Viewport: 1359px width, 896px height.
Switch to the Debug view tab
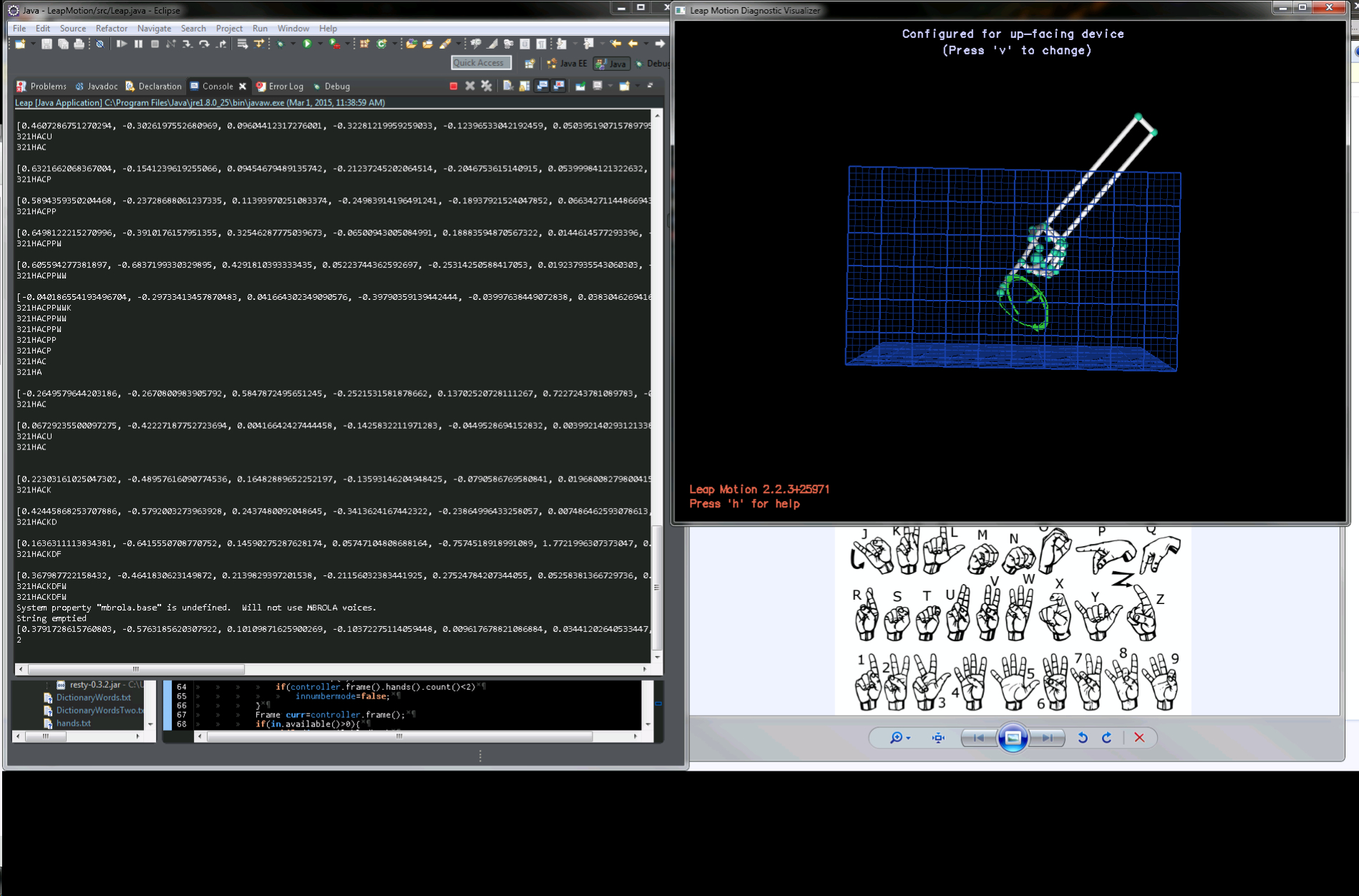coord(331,87)
